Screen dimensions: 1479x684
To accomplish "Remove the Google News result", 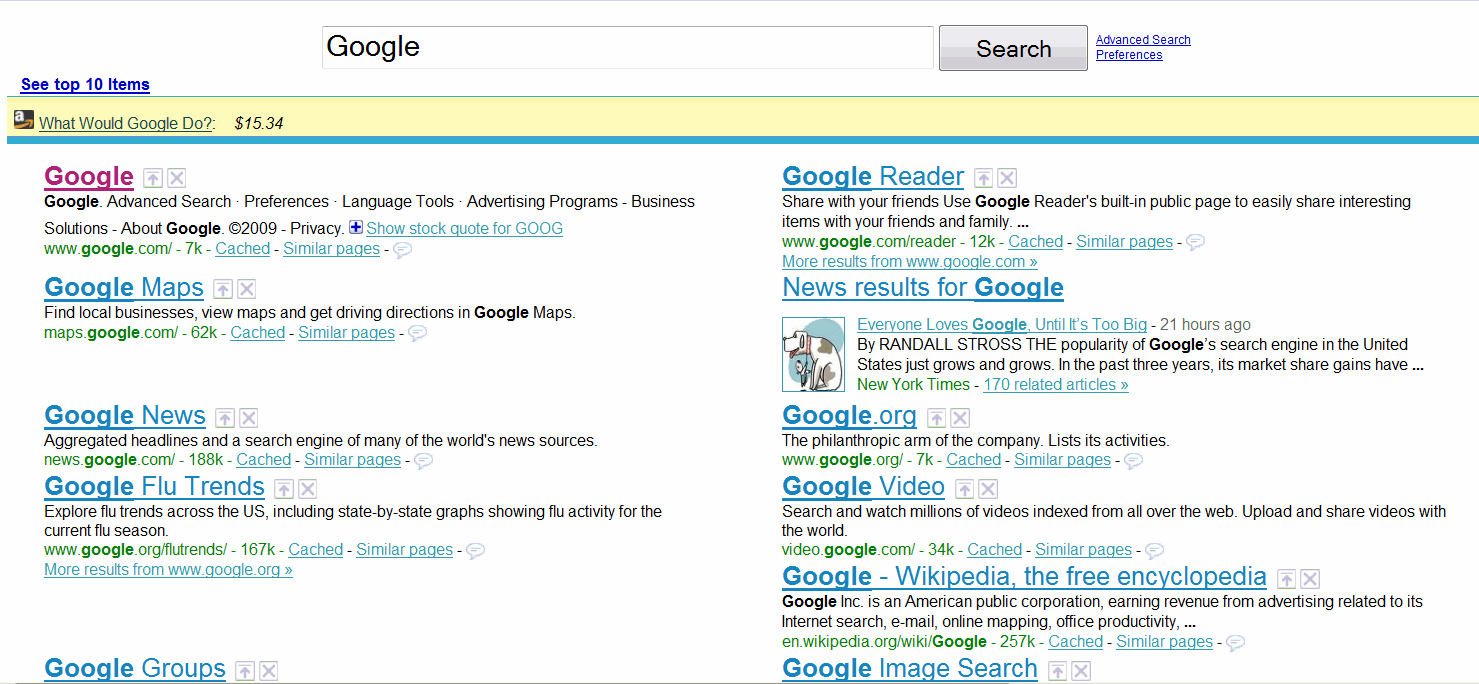I will pos(249,417).
